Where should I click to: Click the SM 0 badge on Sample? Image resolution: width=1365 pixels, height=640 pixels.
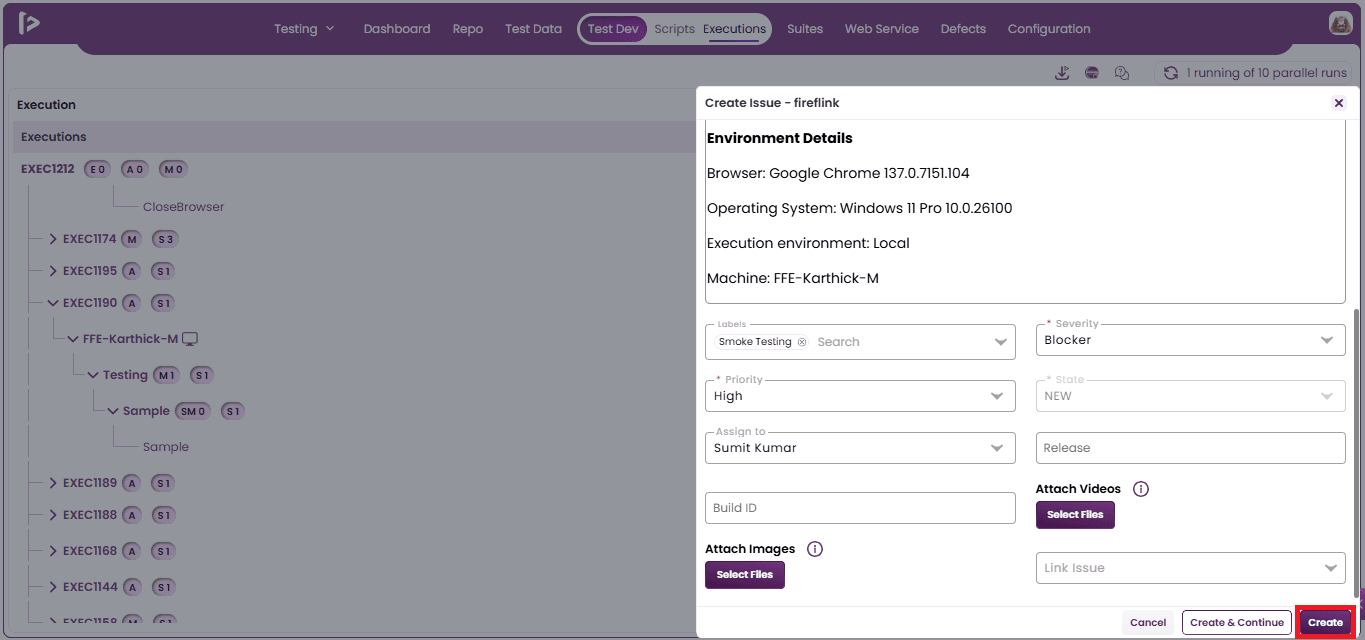click(194, 411)
